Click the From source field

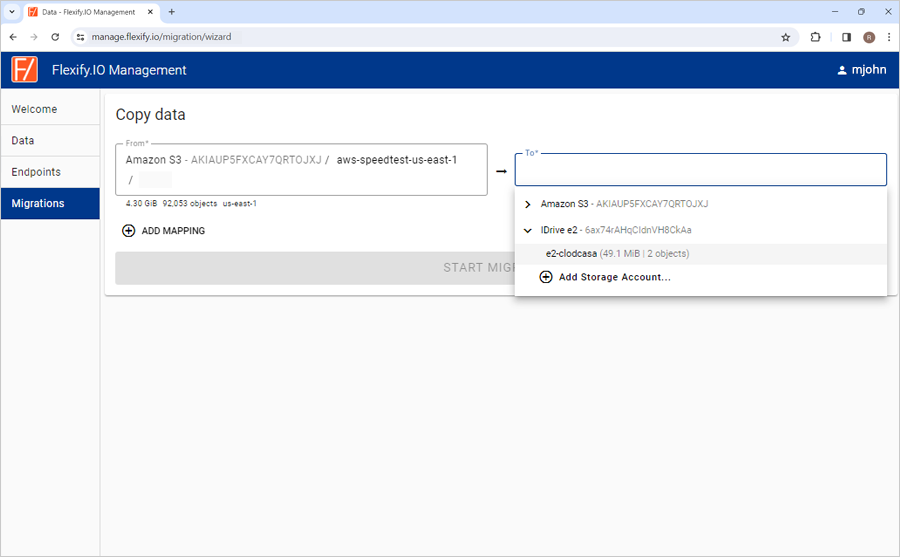pyautogui.click(x=301, y=169)
